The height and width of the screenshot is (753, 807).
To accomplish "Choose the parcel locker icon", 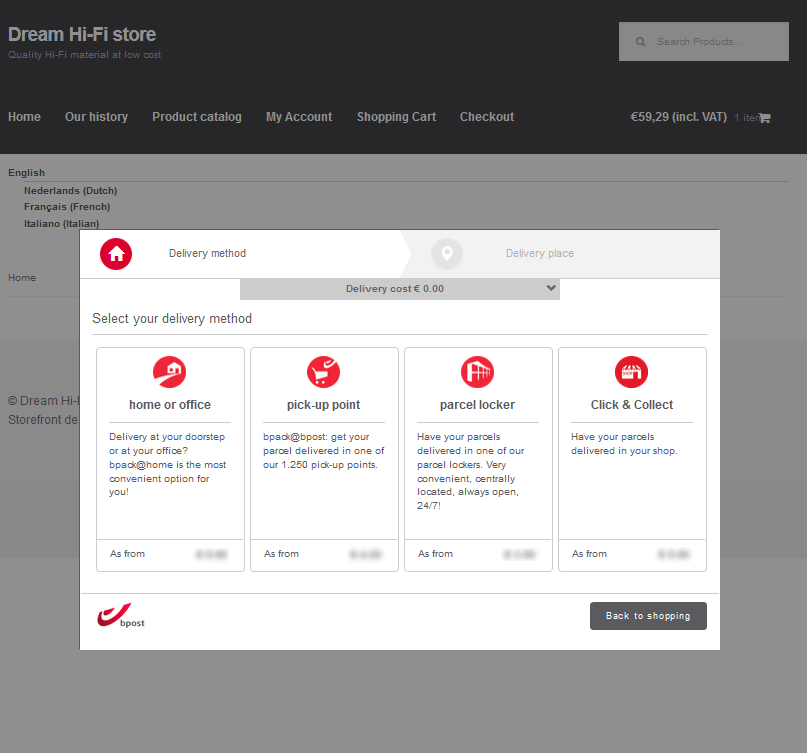I will click(x=478, y=372).
